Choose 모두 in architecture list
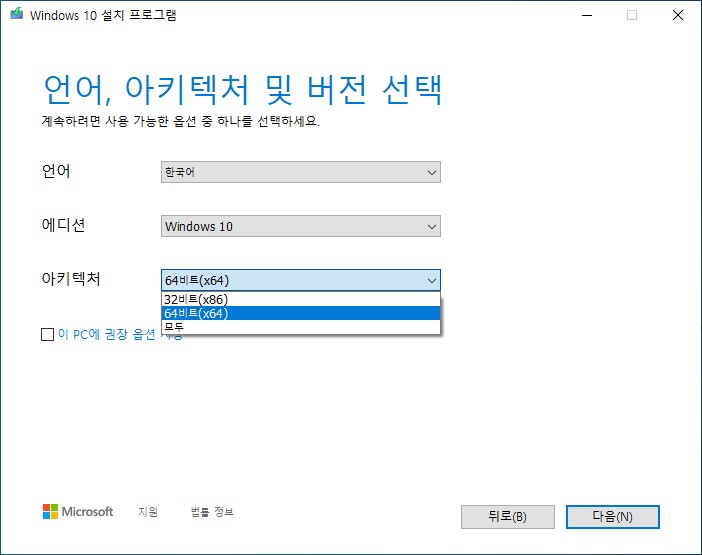The image size is (702, 555). point(300,327)
